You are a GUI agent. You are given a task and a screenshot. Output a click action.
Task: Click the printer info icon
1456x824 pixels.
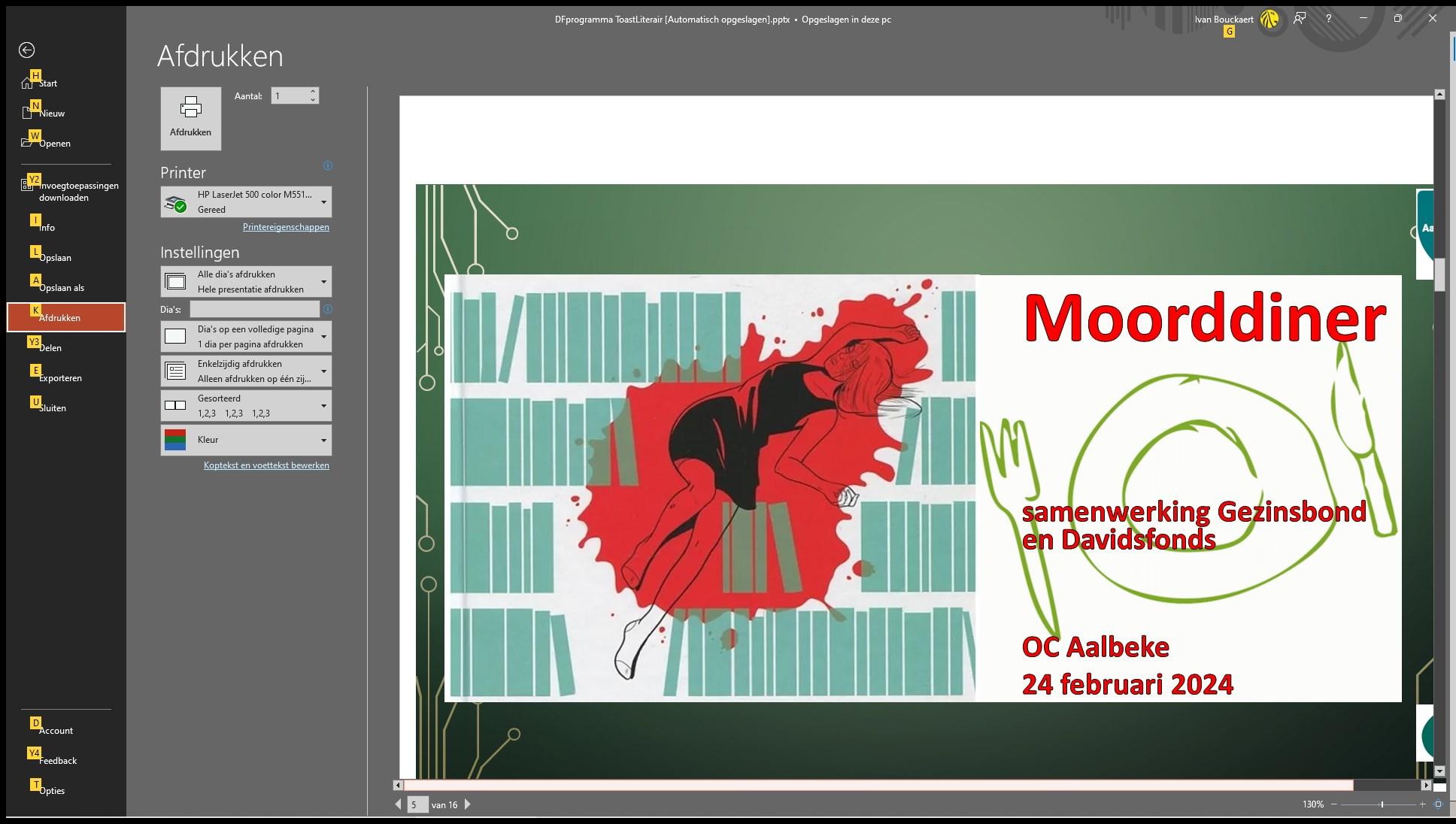[327, 165]
